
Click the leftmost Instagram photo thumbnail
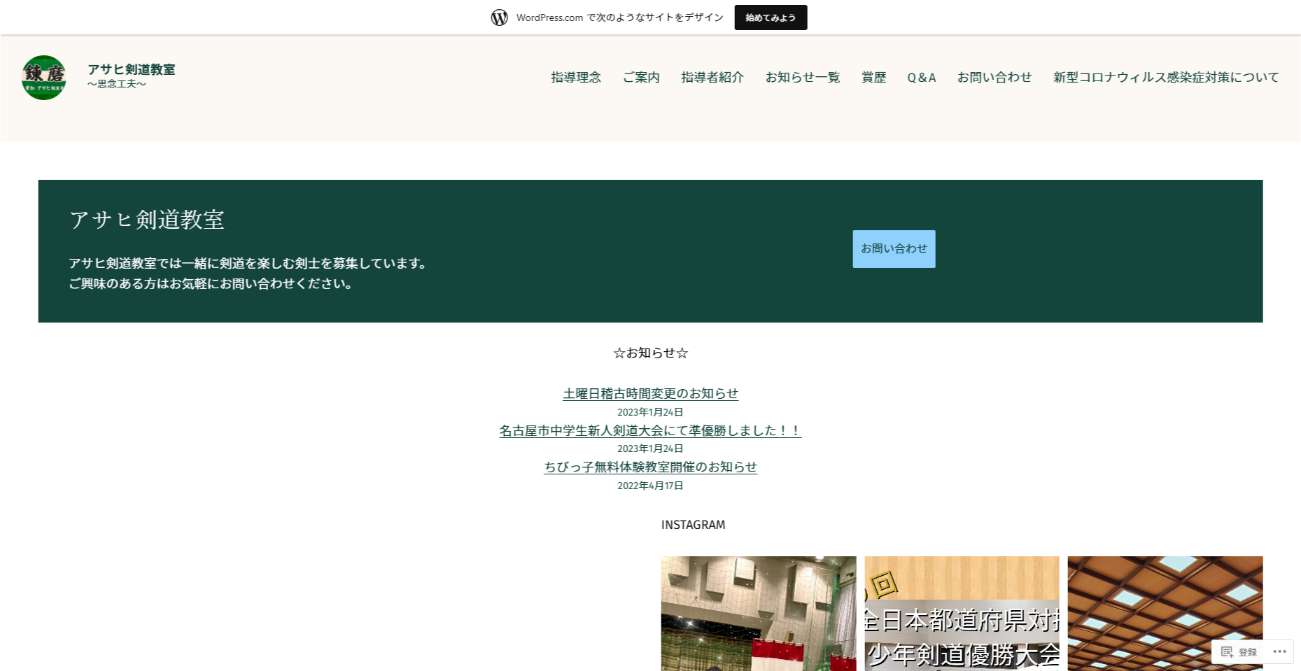coord(758,613)
